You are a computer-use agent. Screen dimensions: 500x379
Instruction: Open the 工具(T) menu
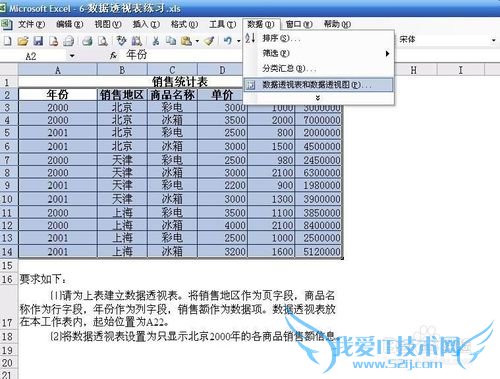click(x=222, y=24)
